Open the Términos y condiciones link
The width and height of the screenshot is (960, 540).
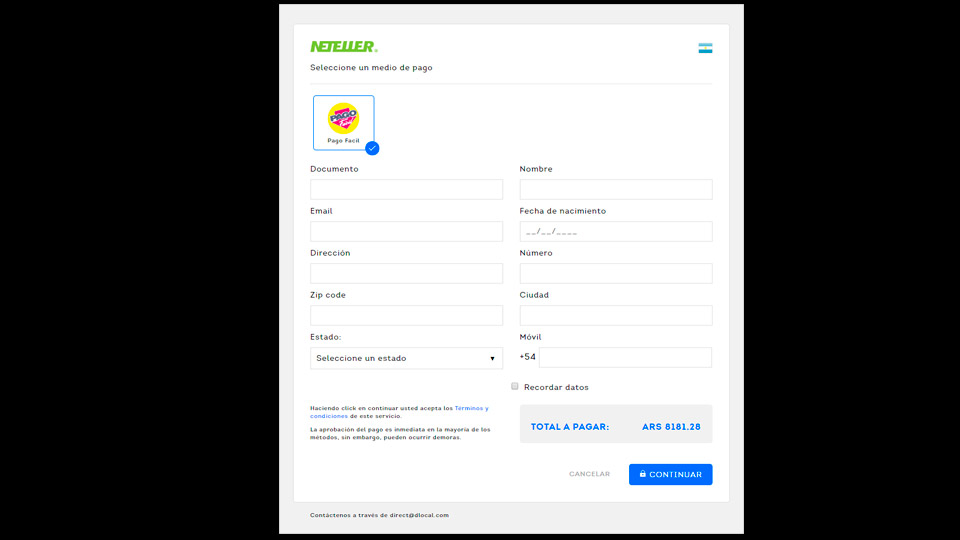pos(399,412)
